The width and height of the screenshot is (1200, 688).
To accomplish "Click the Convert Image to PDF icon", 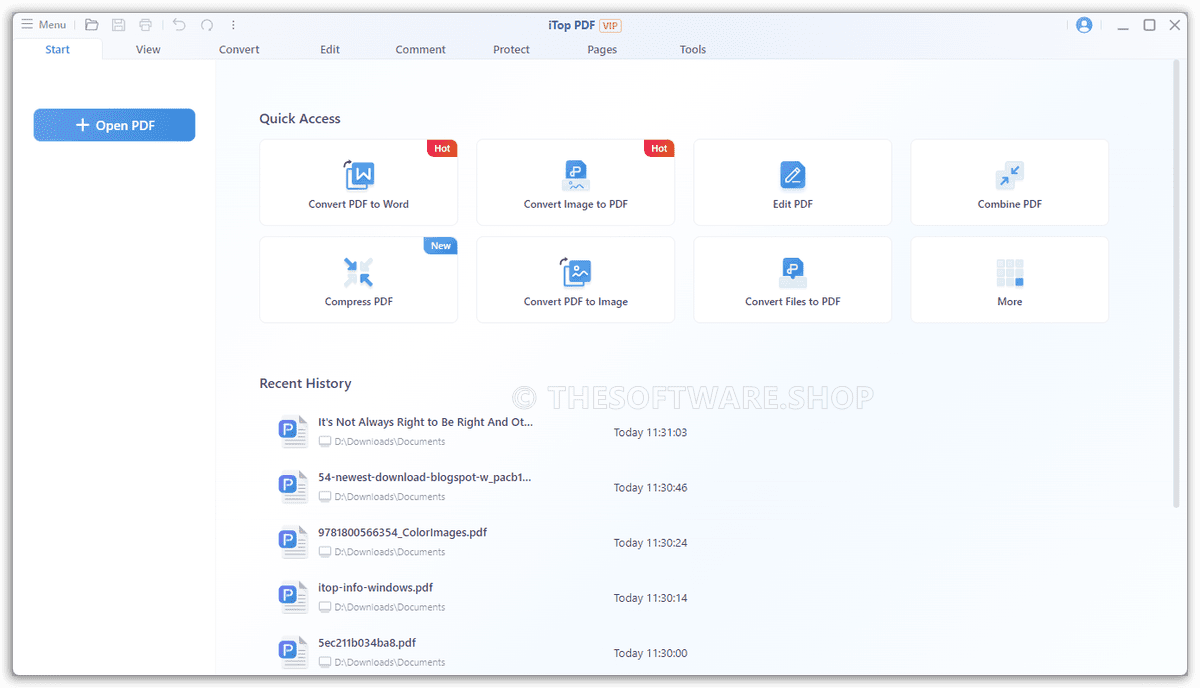I will (576, 175).
